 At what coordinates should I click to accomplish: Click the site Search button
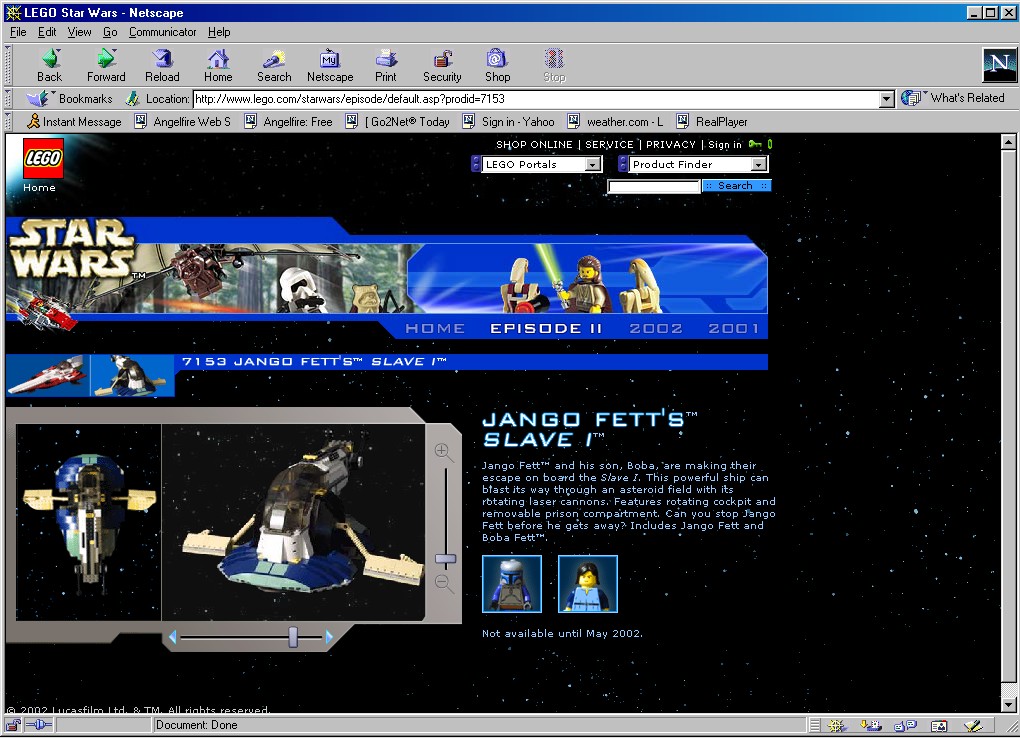(736, 185)
